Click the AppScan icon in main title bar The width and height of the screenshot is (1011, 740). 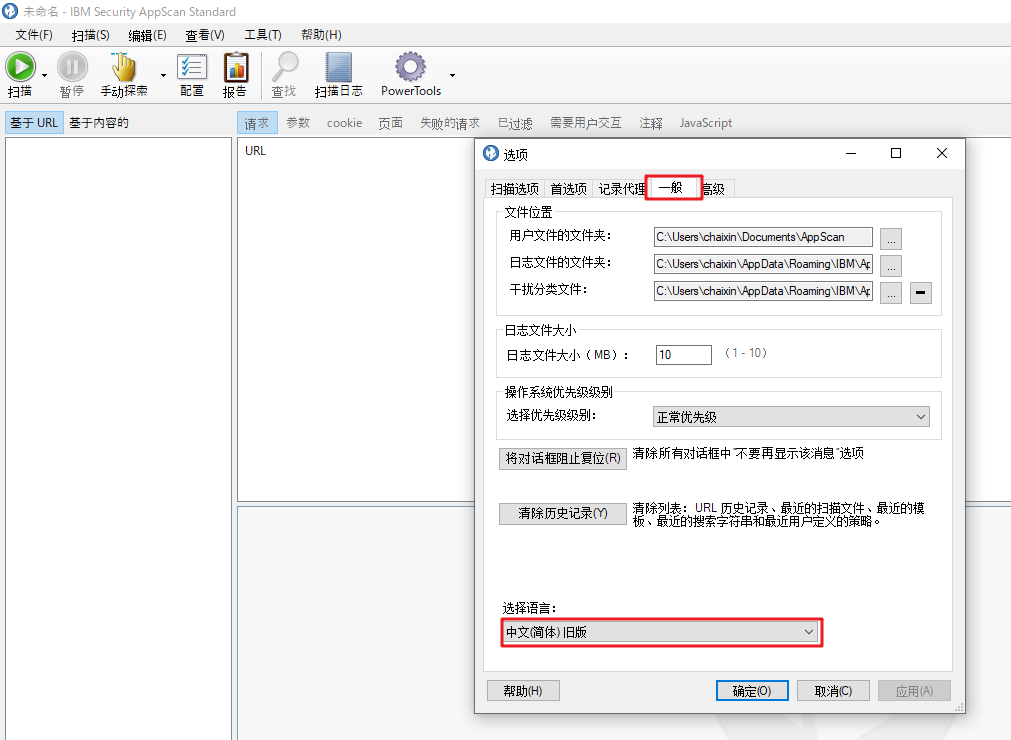(10, 11)
